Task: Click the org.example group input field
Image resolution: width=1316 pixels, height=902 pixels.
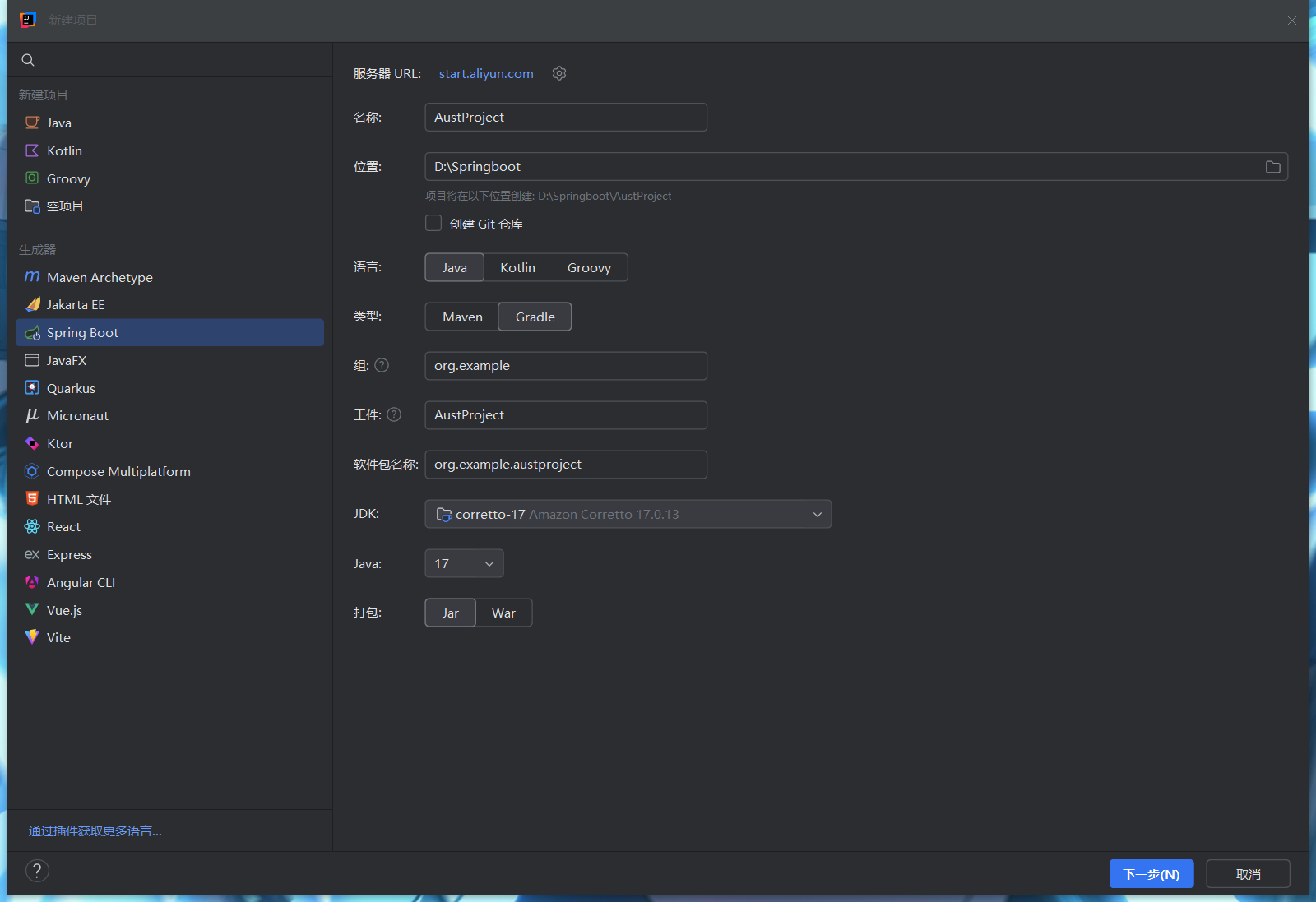Action: point(566,365)
